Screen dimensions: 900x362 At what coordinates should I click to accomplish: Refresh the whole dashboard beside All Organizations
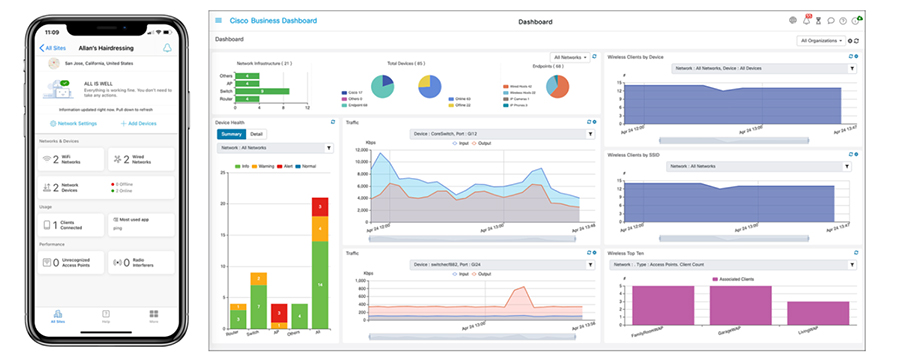tap(856, 41)
